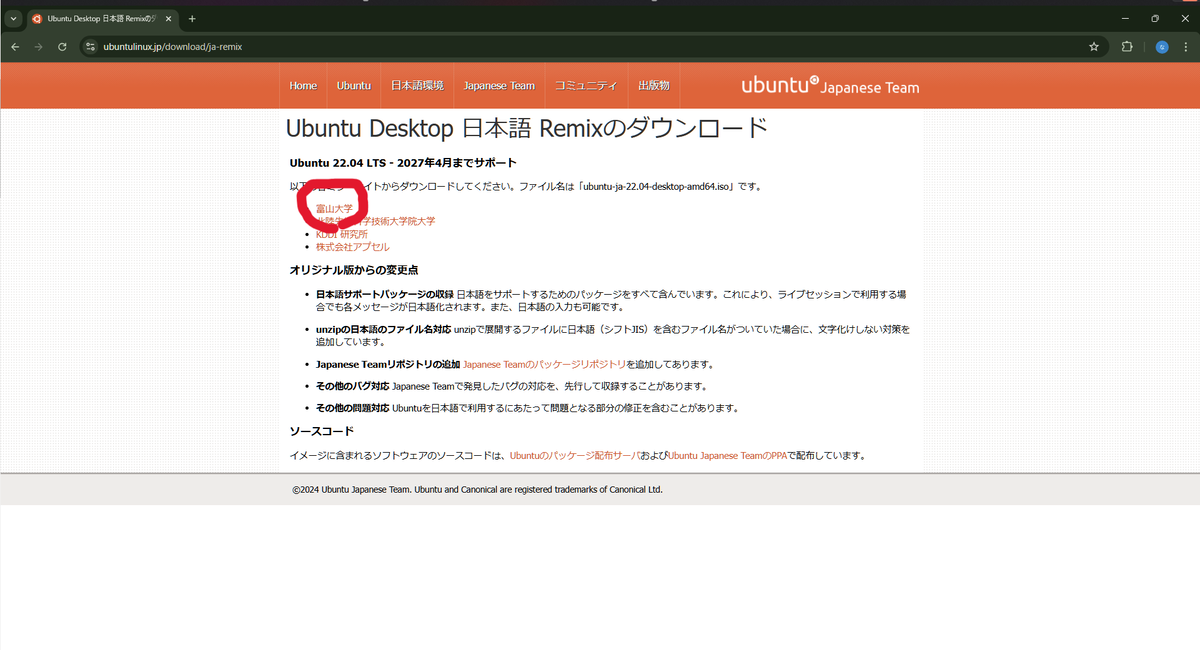This screenshot has width=1200, height=650.
Task: Close the Ubuntu Desktop Remix tab
Action: tap(167, 18)
